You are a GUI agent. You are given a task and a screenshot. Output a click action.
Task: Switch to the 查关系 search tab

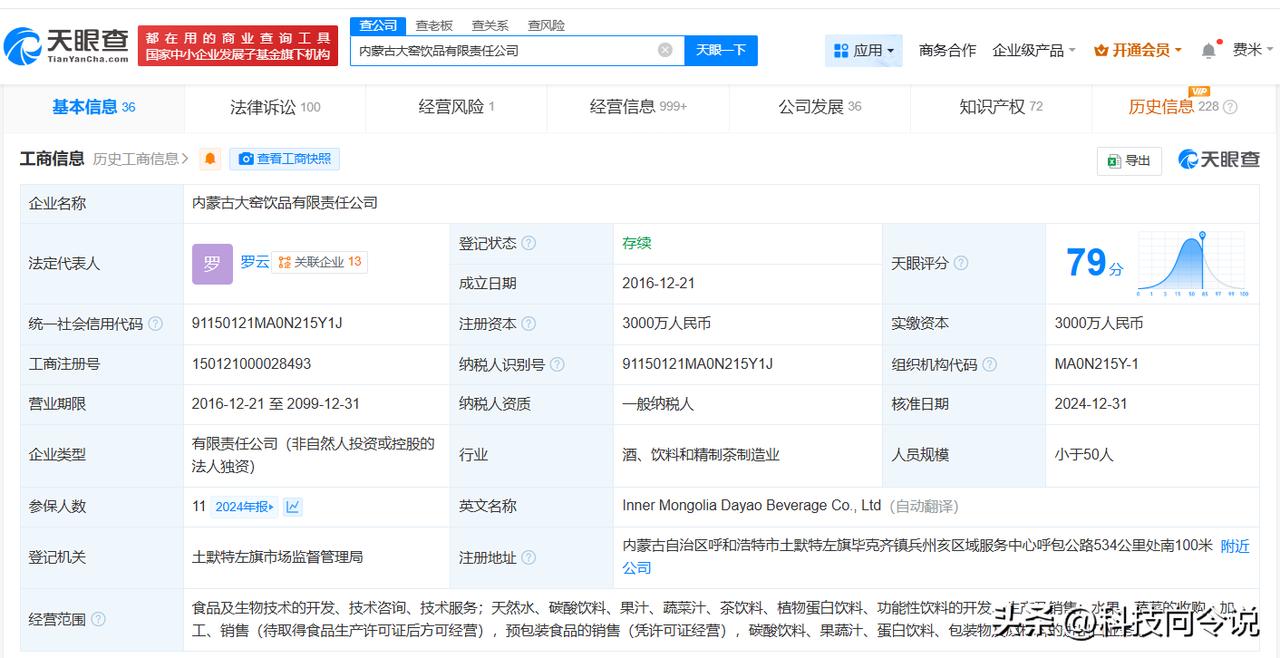pyautogui.click(x=490, y=25)
